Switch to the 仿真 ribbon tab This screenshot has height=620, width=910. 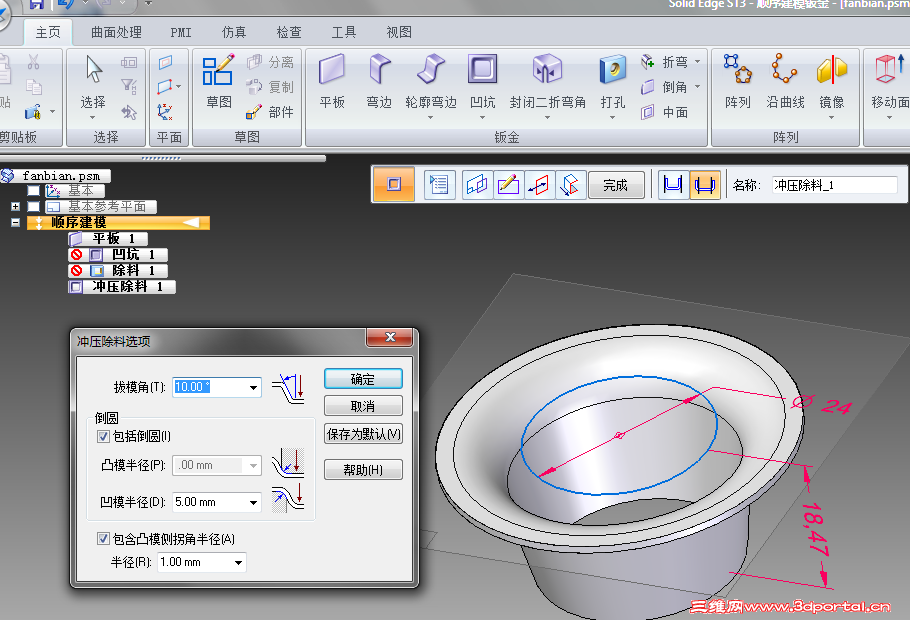234,33
